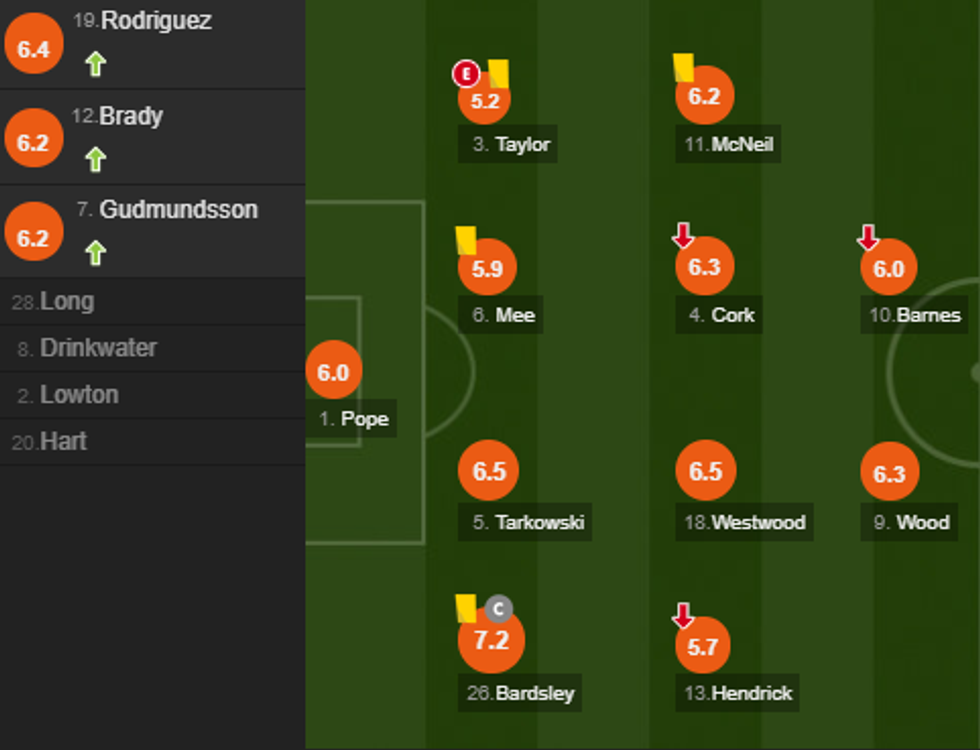Click Bardsley's captain C badge
Screen dimensions: 980x750
[x=498, y=609]
